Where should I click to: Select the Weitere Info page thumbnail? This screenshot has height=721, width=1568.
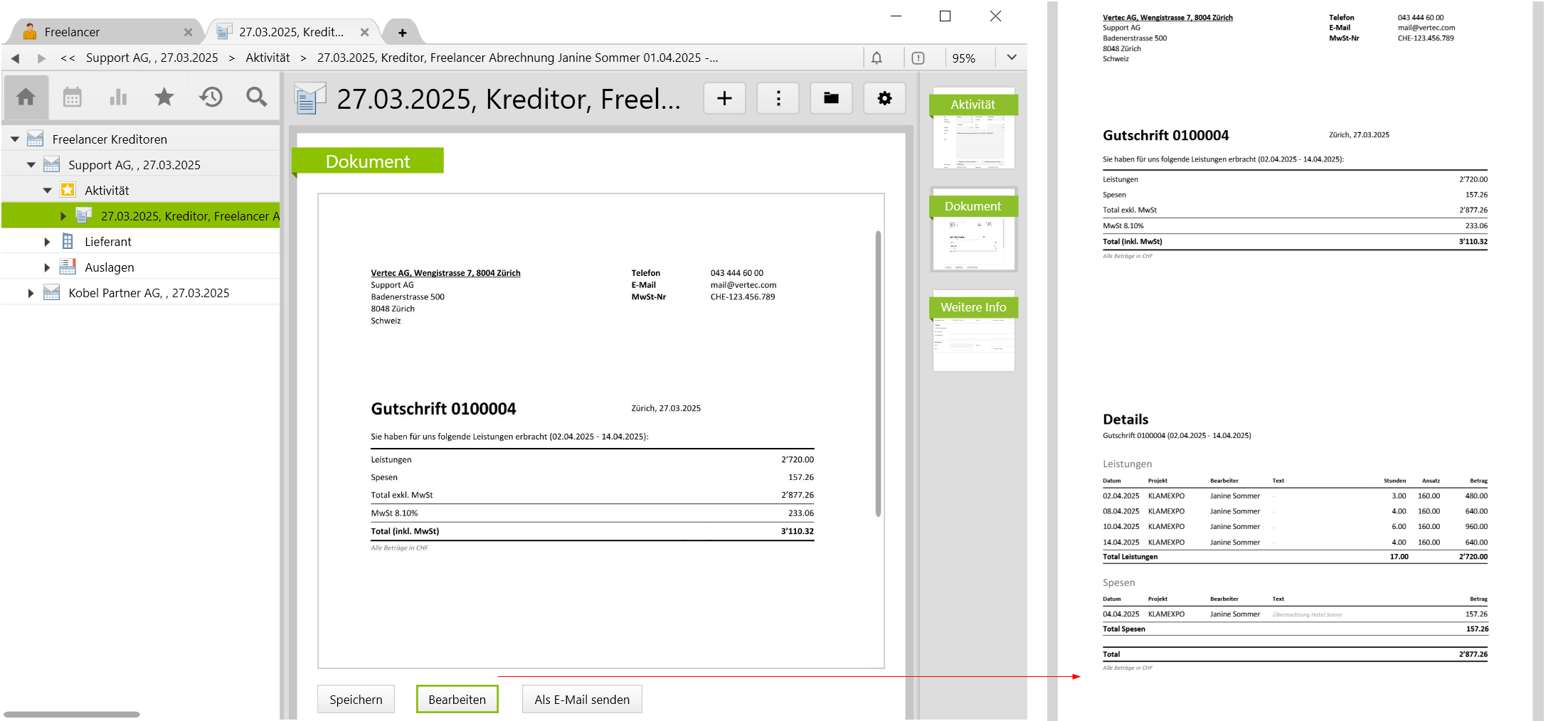click(x=973, y=333)
